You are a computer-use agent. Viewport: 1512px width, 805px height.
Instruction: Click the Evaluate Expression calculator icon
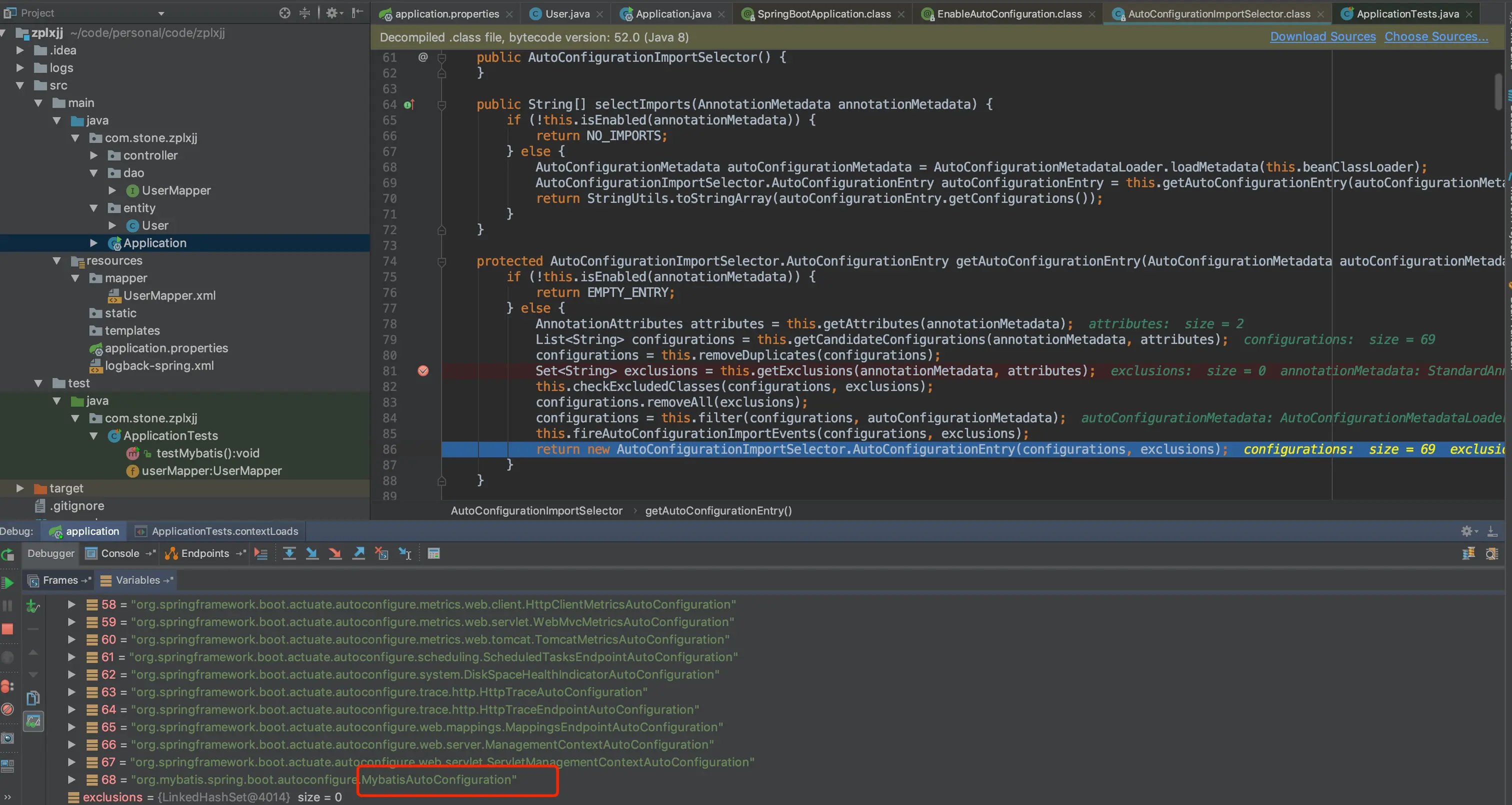point(434,553)
